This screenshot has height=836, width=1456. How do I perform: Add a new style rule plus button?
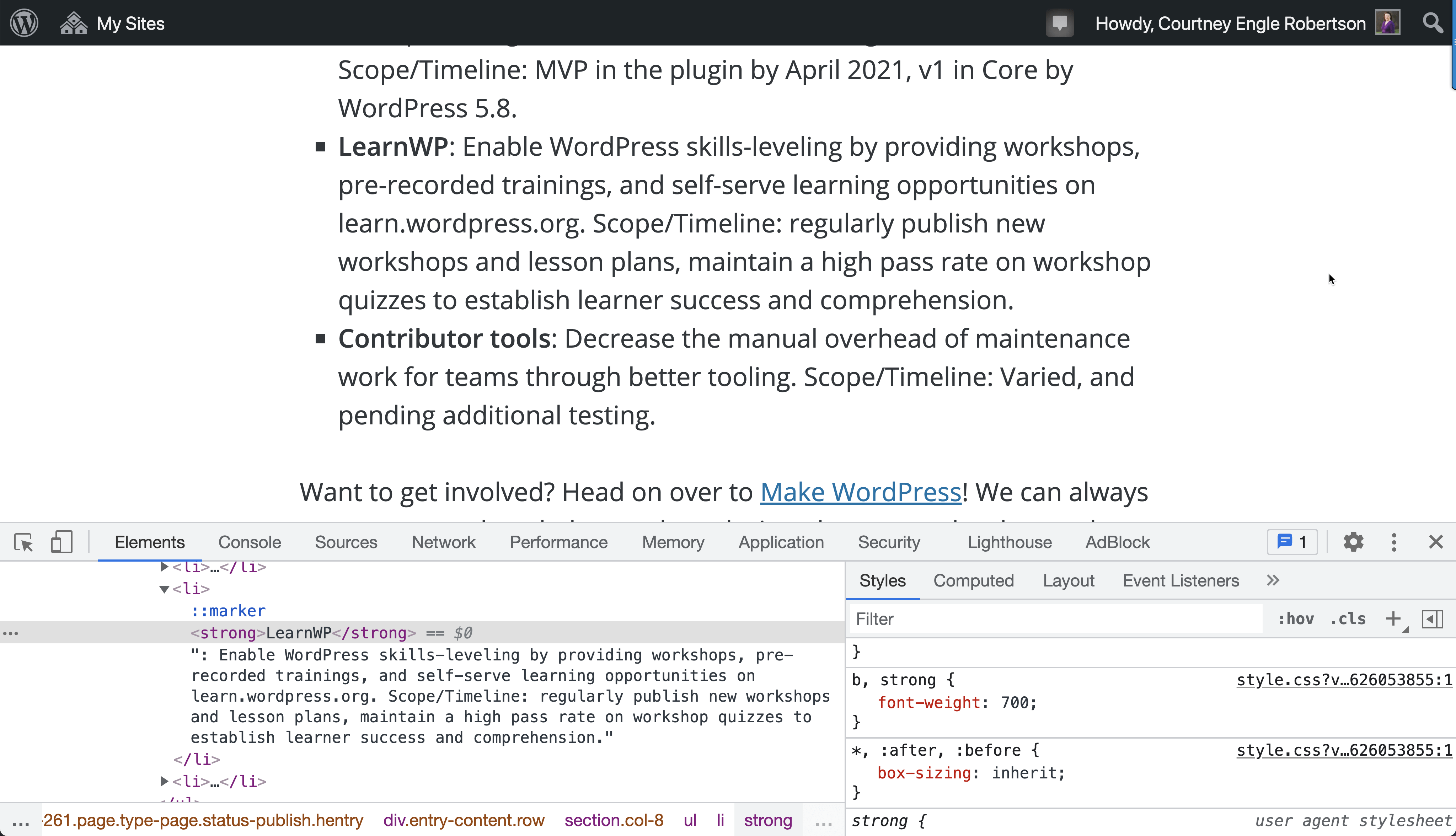[x=1393, y=619]
